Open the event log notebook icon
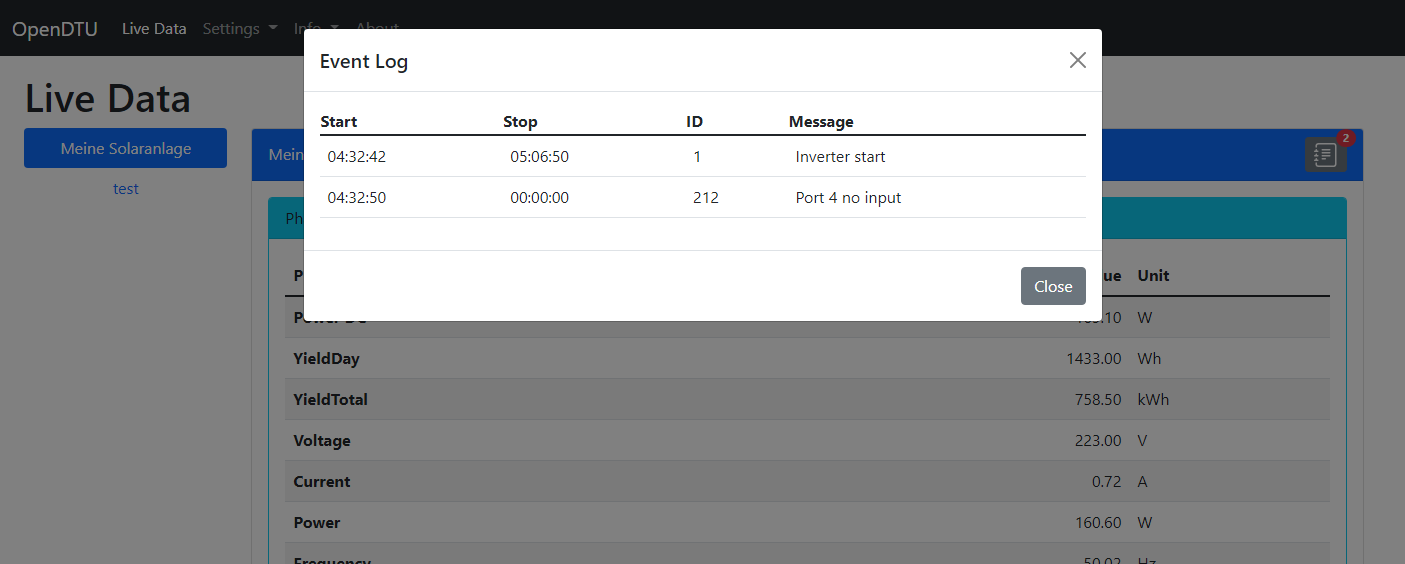The width and height of the screenshot is (1405, 564). tap(1325, 155)
